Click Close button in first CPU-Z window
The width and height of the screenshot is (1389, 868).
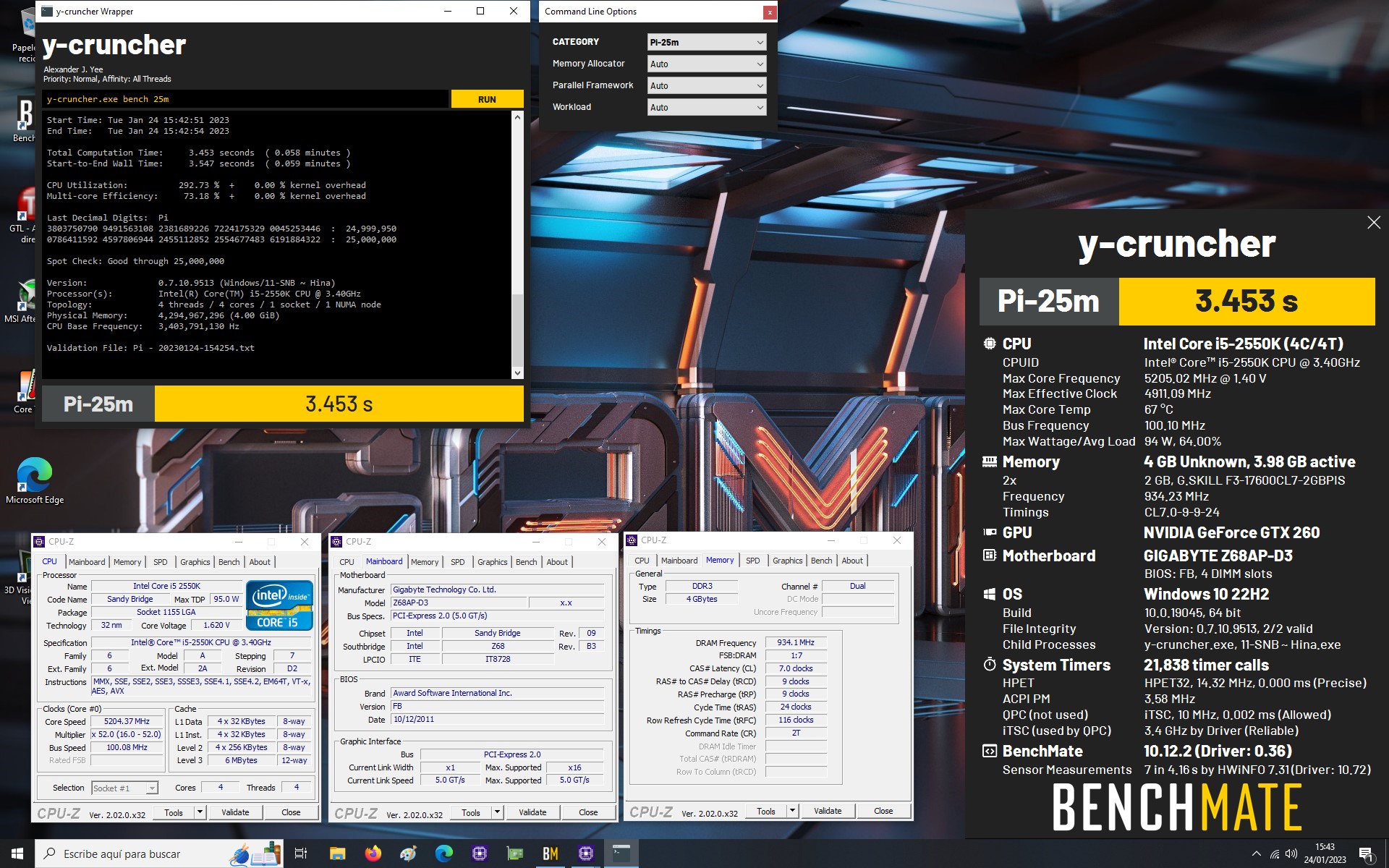291,812
